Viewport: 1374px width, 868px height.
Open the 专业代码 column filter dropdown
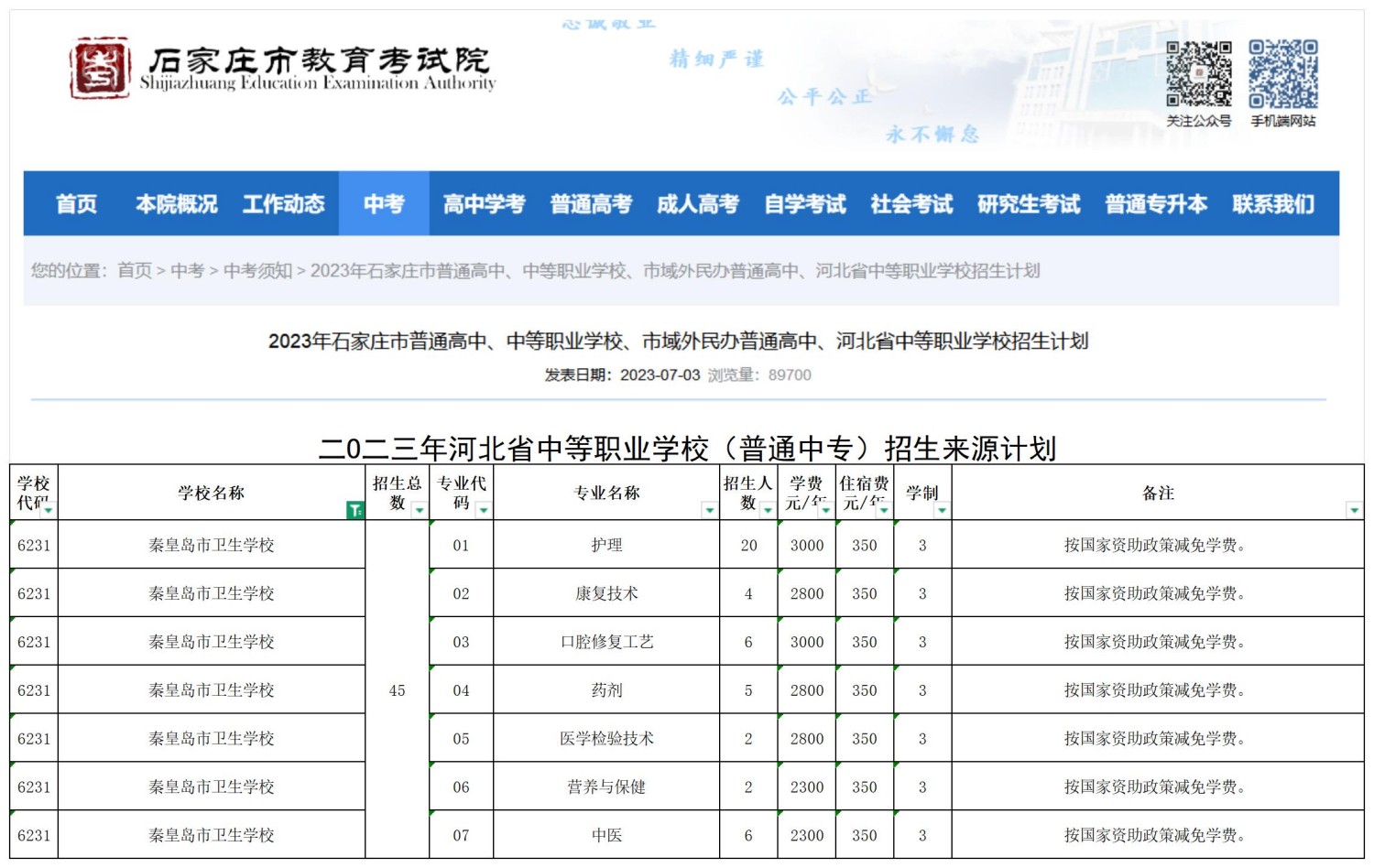483,510
